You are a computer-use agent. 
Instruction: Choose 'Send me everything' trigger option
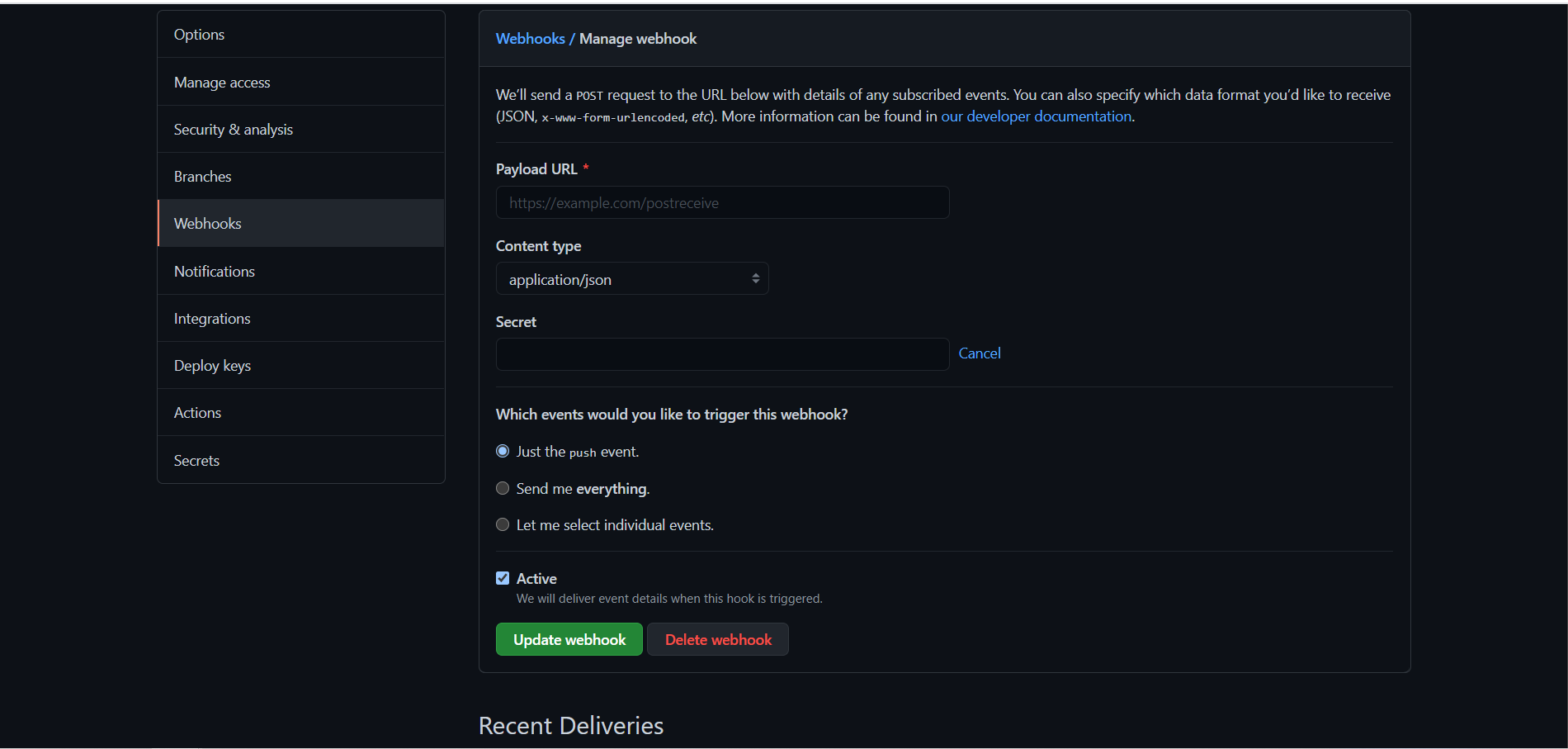point(503,488)
